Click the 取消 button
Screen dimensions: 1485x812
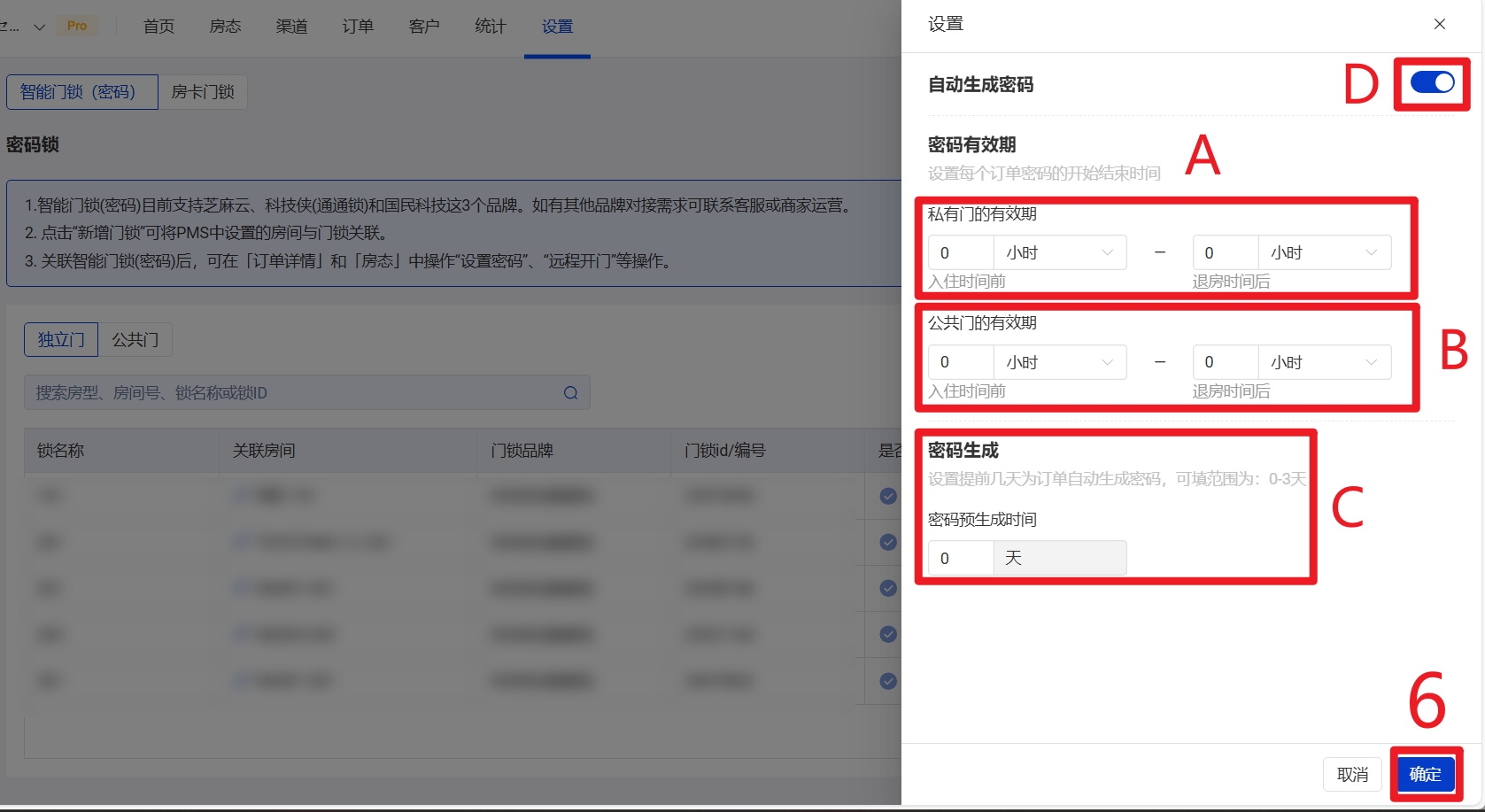1353,774
